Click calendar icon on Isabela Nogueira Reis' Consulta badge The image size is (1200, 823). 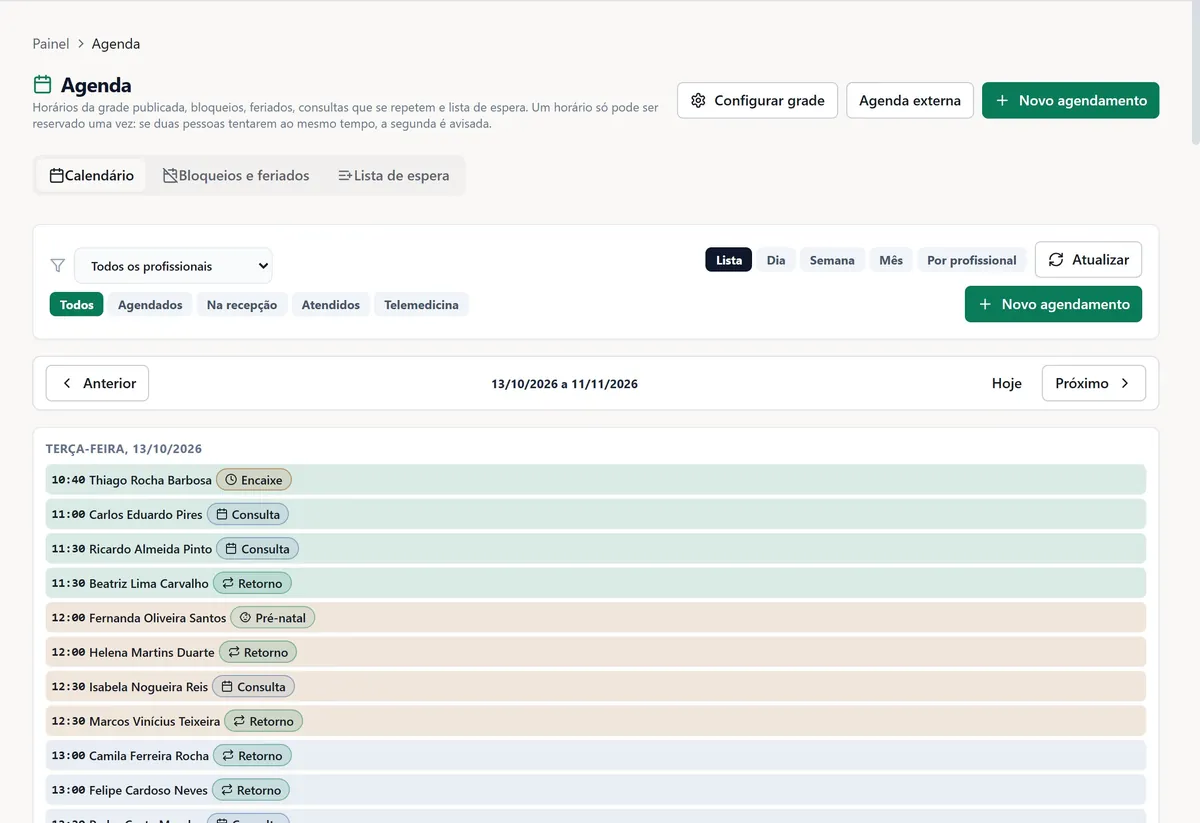pos(227,687)
